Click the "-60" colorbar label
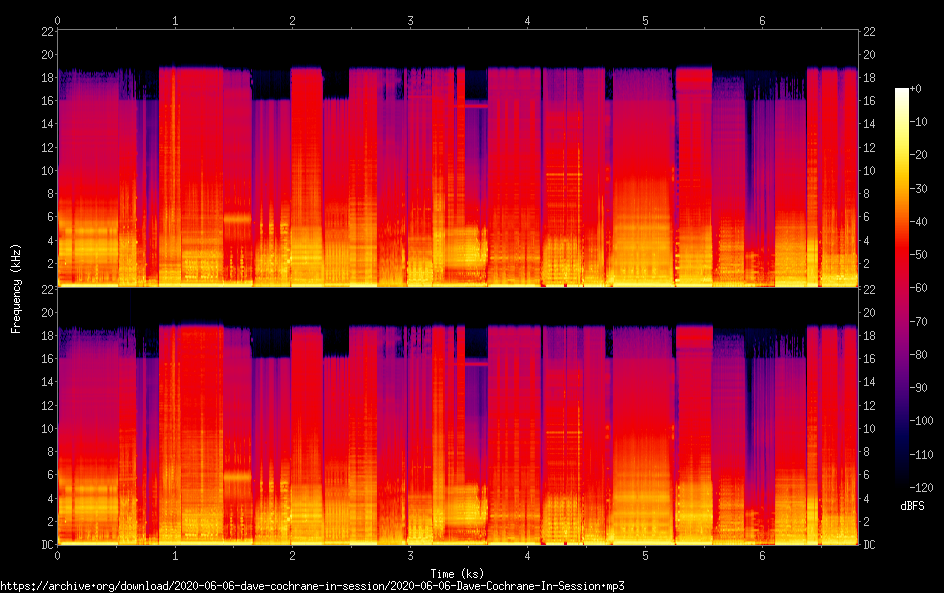944x593 pixels. coord(918,288)
